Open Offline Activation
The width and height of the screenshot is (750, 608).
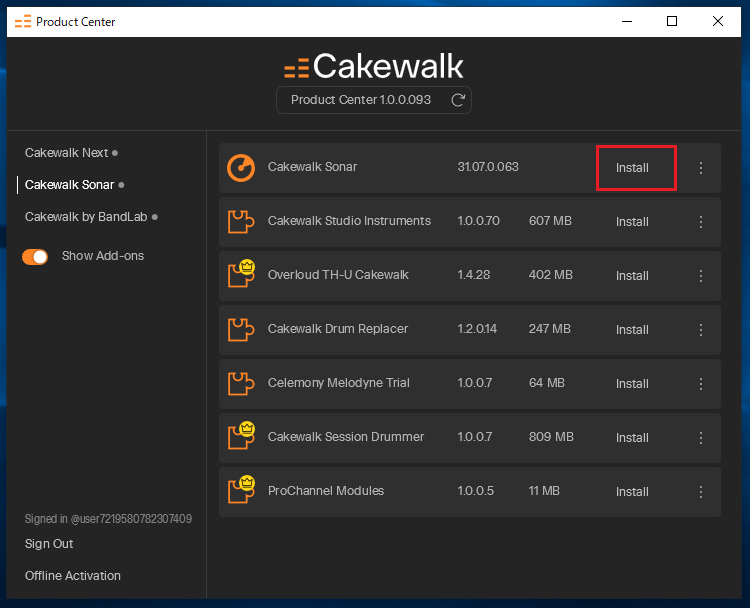(73, 576)
